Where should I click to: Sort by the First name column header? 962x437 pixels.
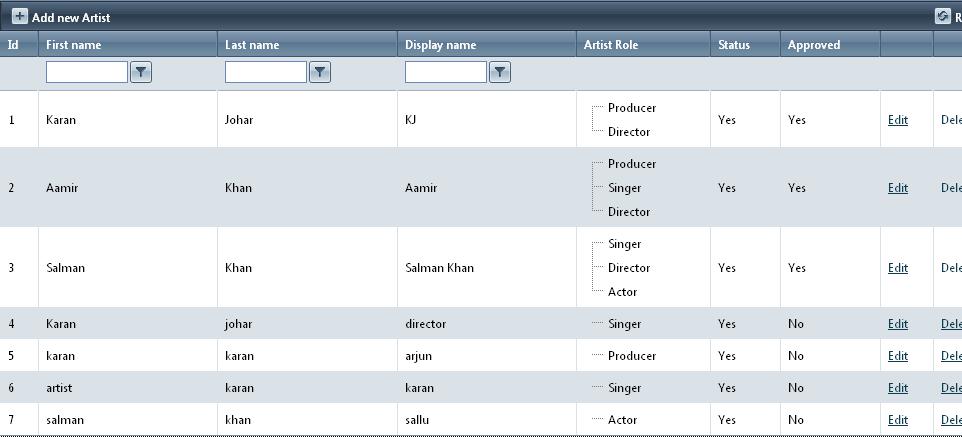[73, 45]
